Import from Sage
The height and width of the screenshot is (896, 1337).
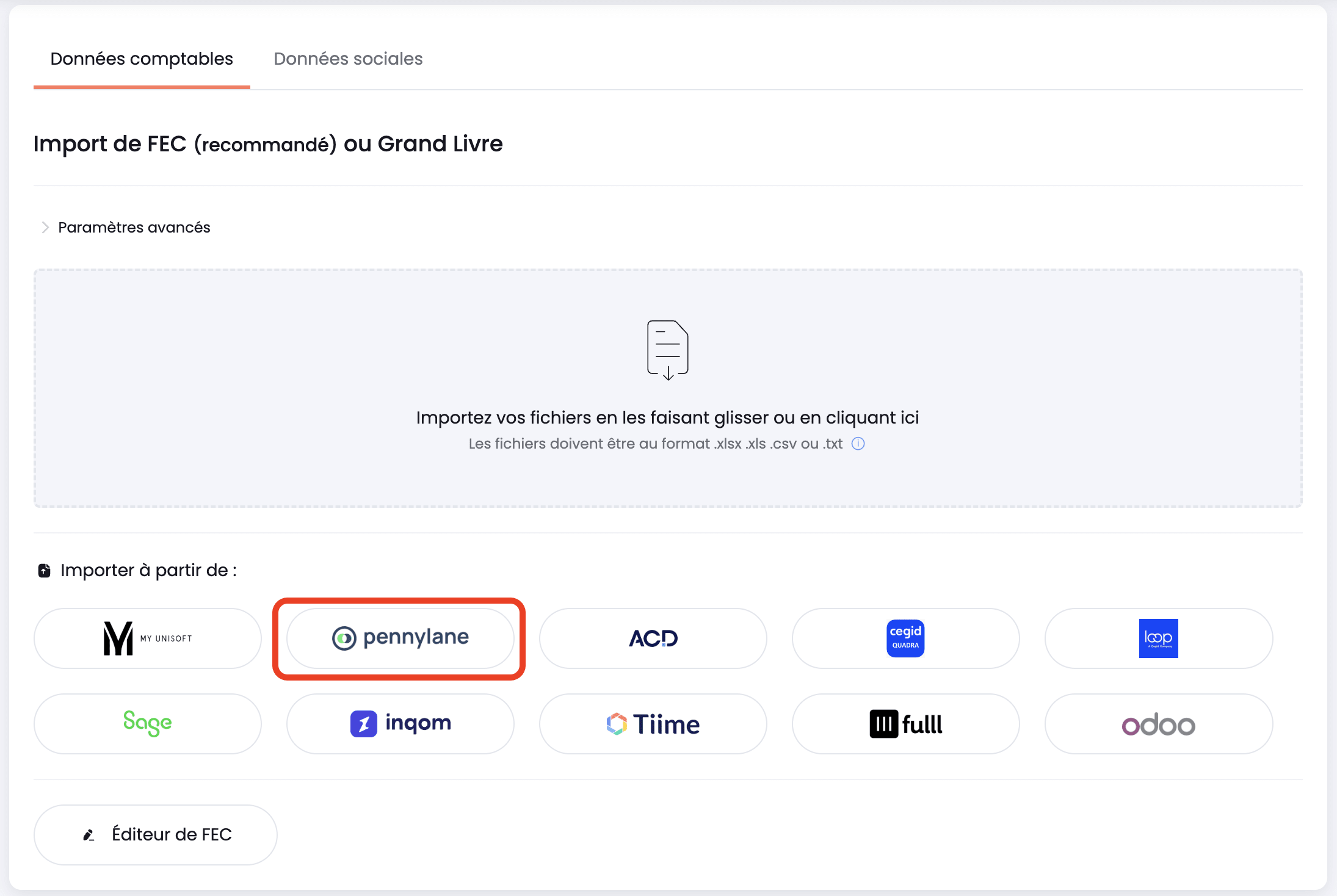pyautogui.click(x=148, y=724)
